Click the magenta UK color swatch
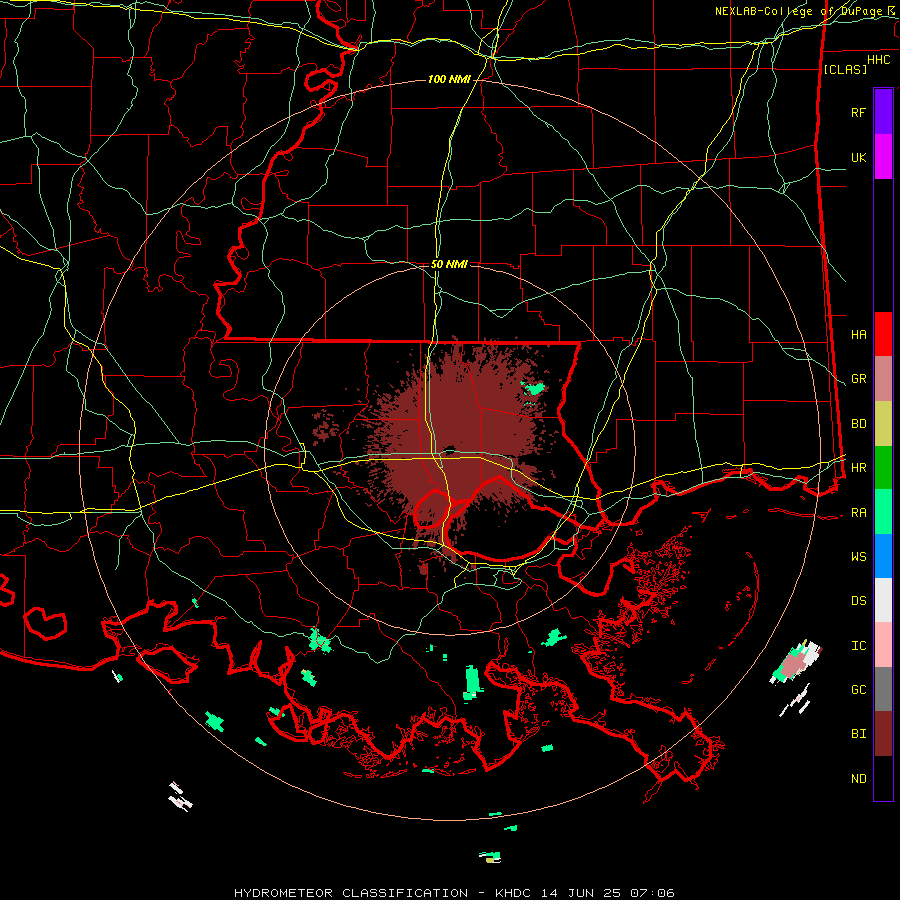Screen dimensions: 900x900 pos(883,157)
